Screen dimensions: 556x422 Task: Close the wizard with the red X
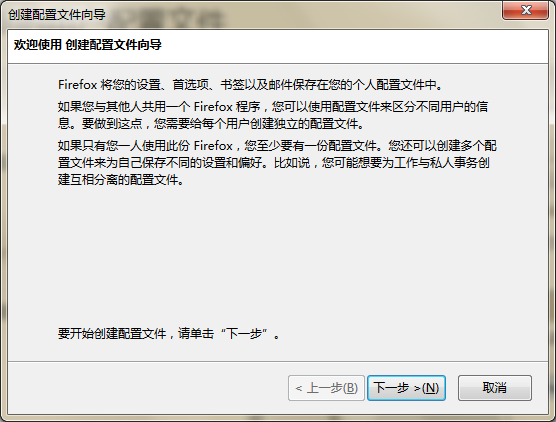coord(526,10)
